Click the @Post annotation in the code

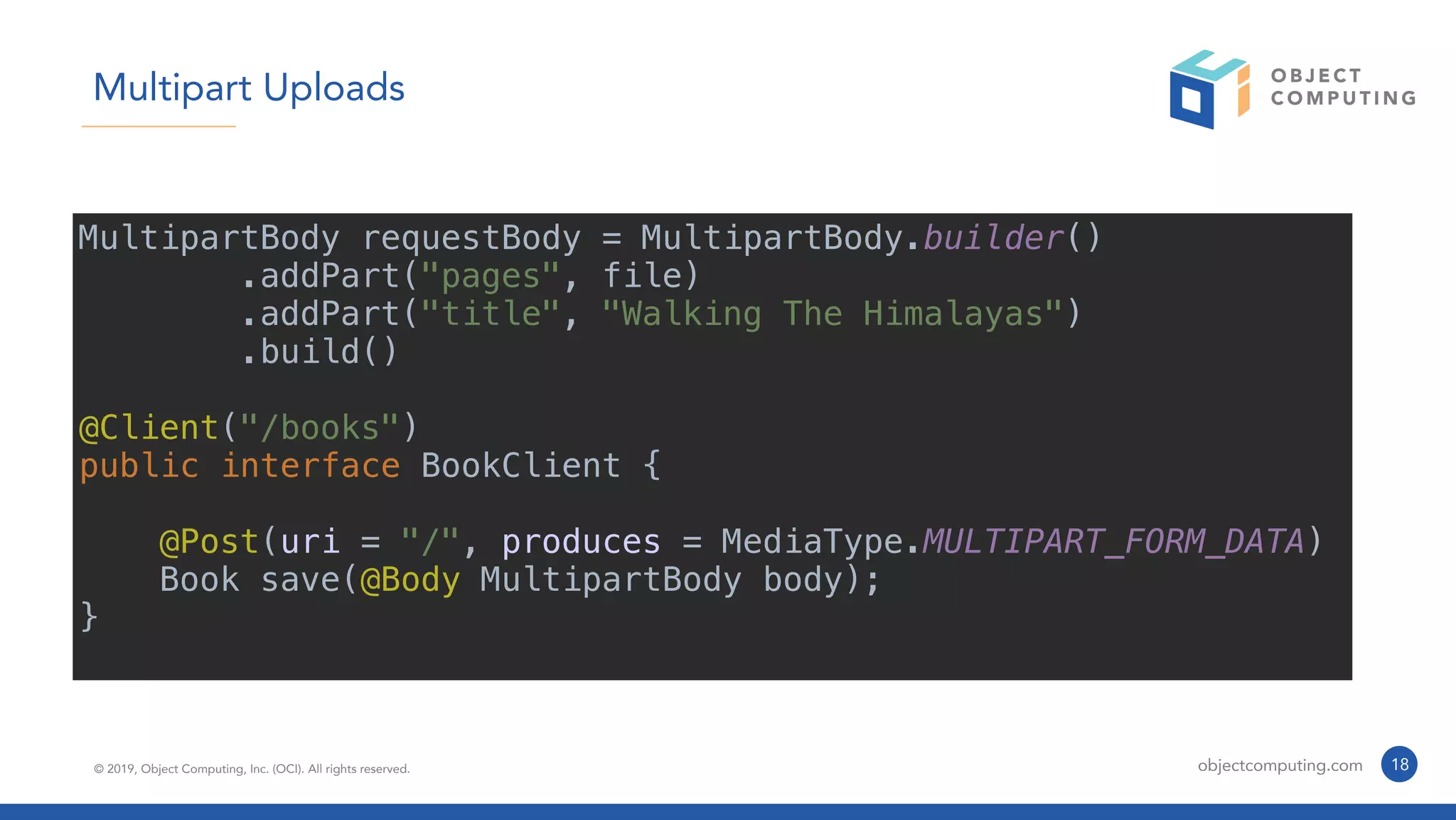pos(208,542)
